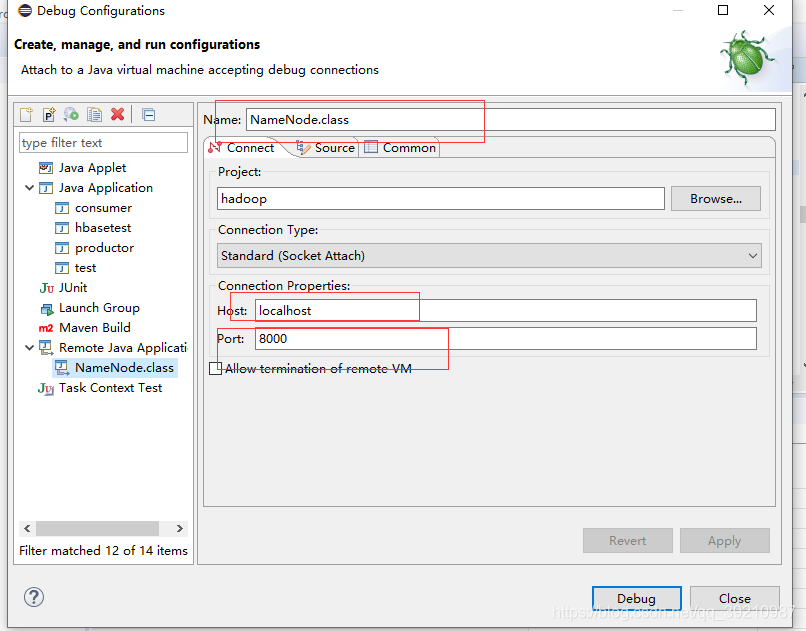Delete the selected launch configuration
806x631 pixels.
point(118,115)
